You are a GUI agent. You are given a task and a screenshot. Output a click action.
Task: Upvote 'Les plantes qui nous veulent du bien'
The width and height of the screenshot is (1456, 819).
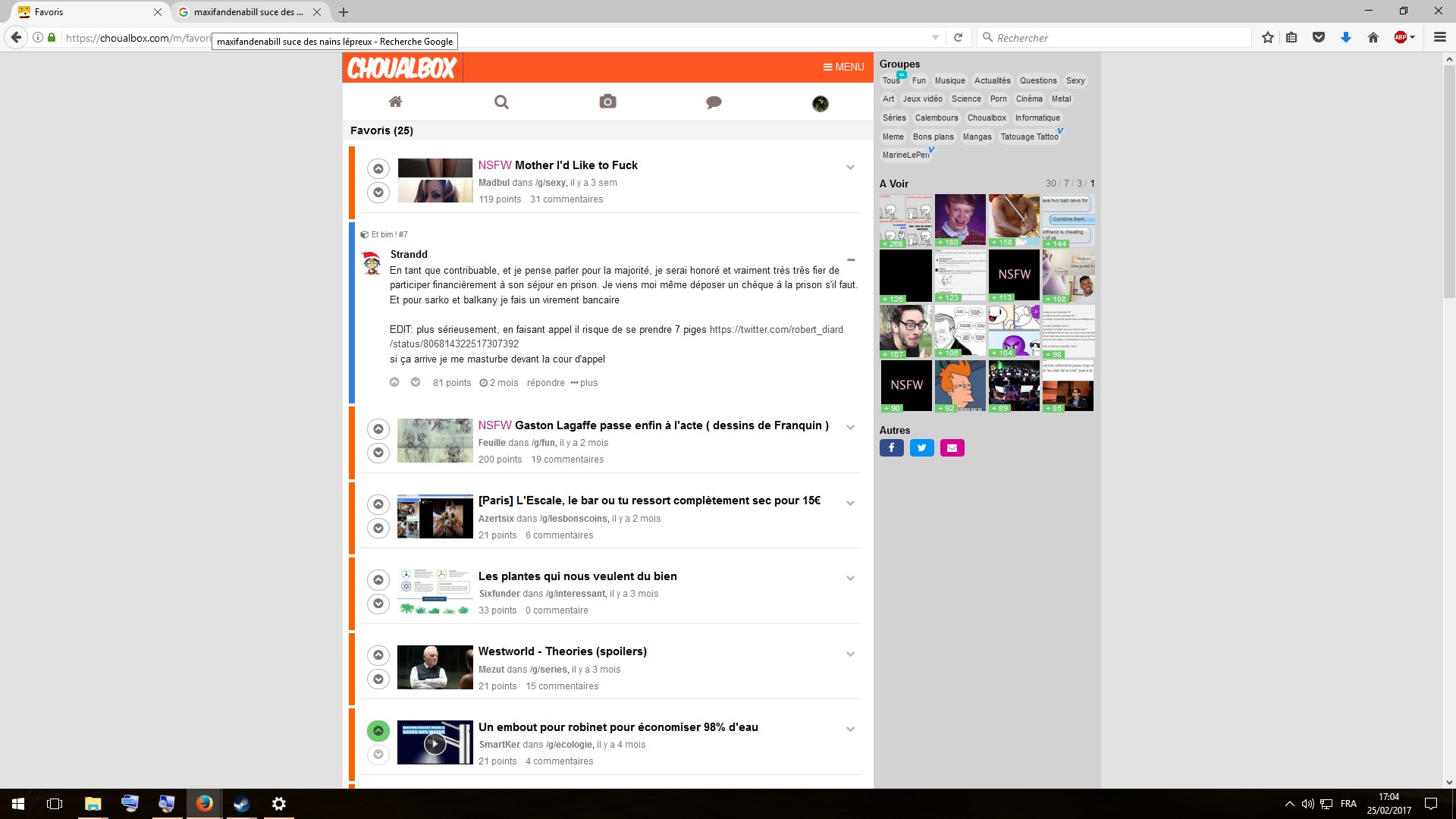[378, 580]
